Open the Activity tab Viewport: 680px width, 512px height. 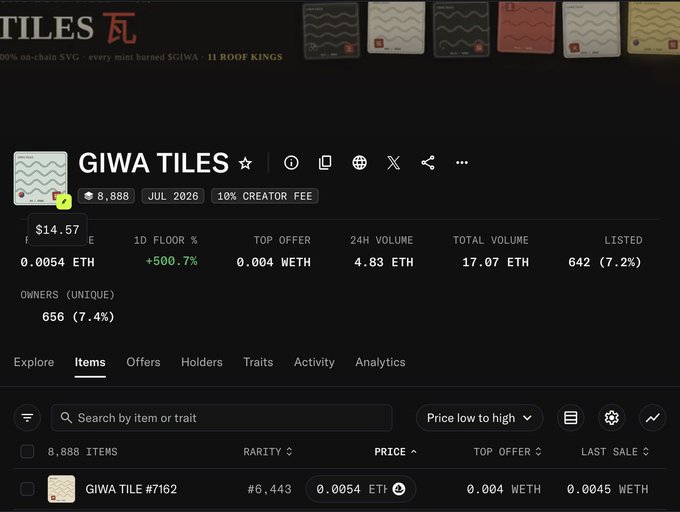pos(314,362)
